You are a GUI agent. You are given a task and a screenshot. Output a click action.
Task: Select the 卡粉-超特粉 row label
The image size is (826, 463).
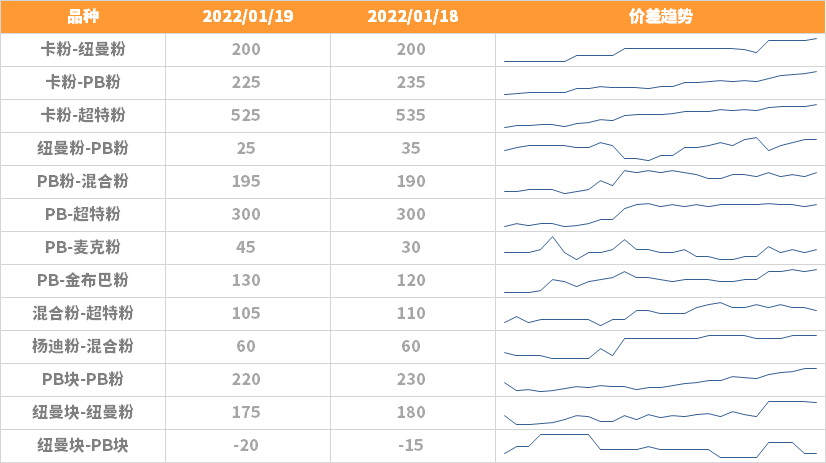pos(83,115)
